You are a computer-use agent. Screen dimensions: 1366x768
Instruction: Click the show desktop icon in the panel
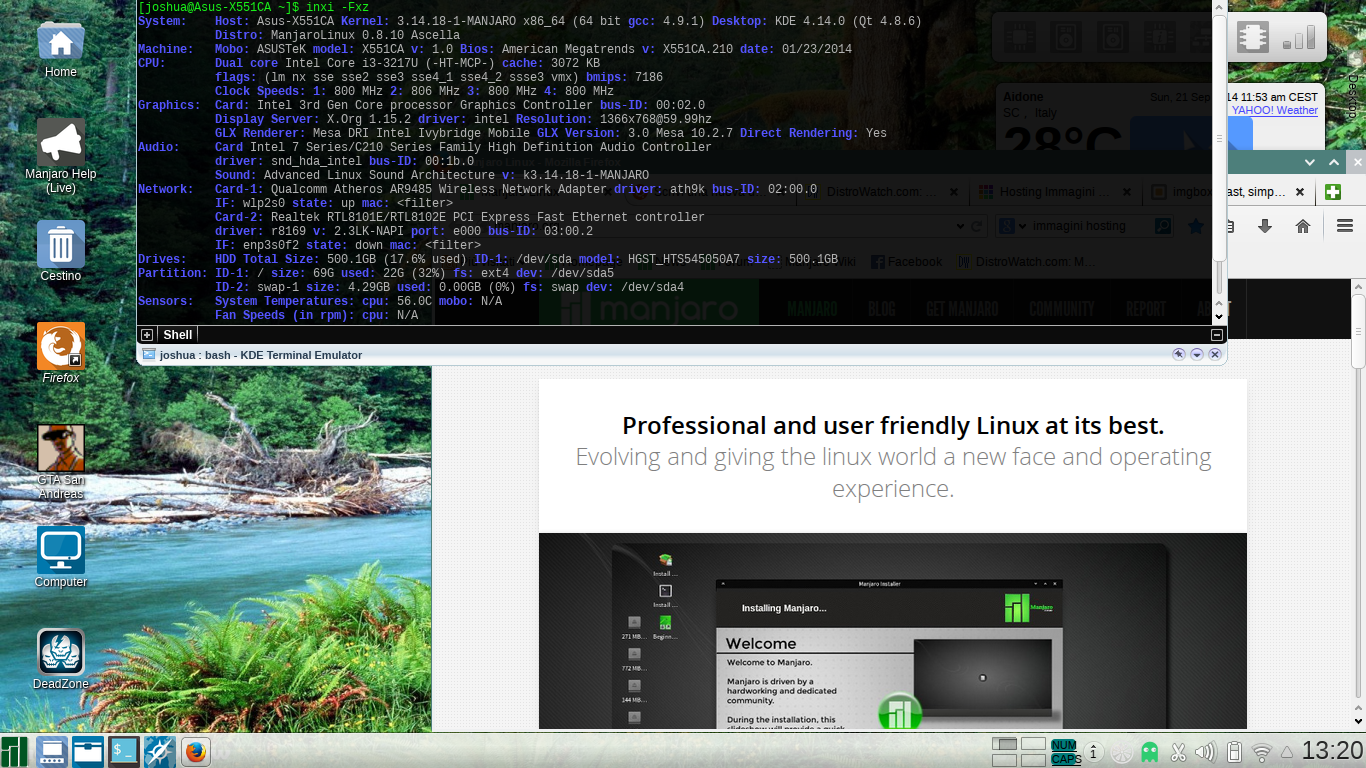pos(52,751)
